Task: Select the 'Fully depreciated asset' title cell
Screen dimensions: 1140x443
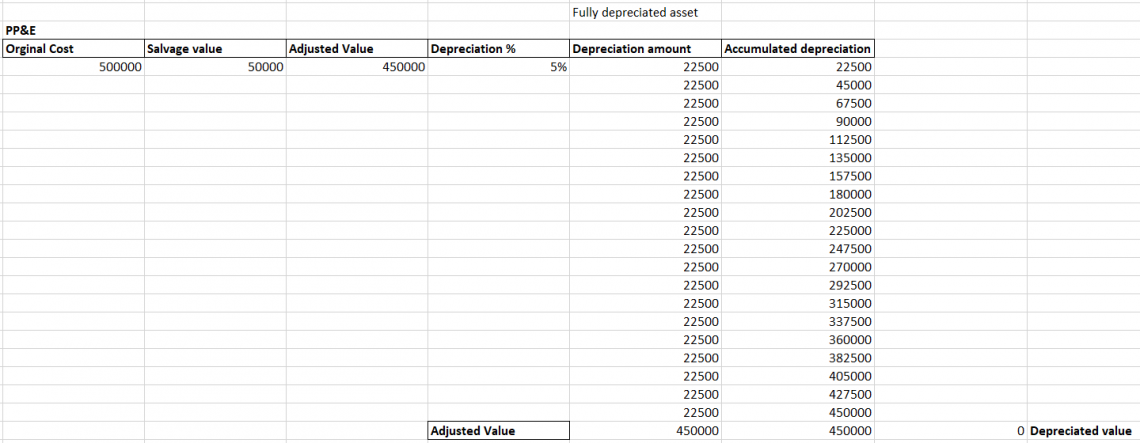Action: (x=634, y=12)
